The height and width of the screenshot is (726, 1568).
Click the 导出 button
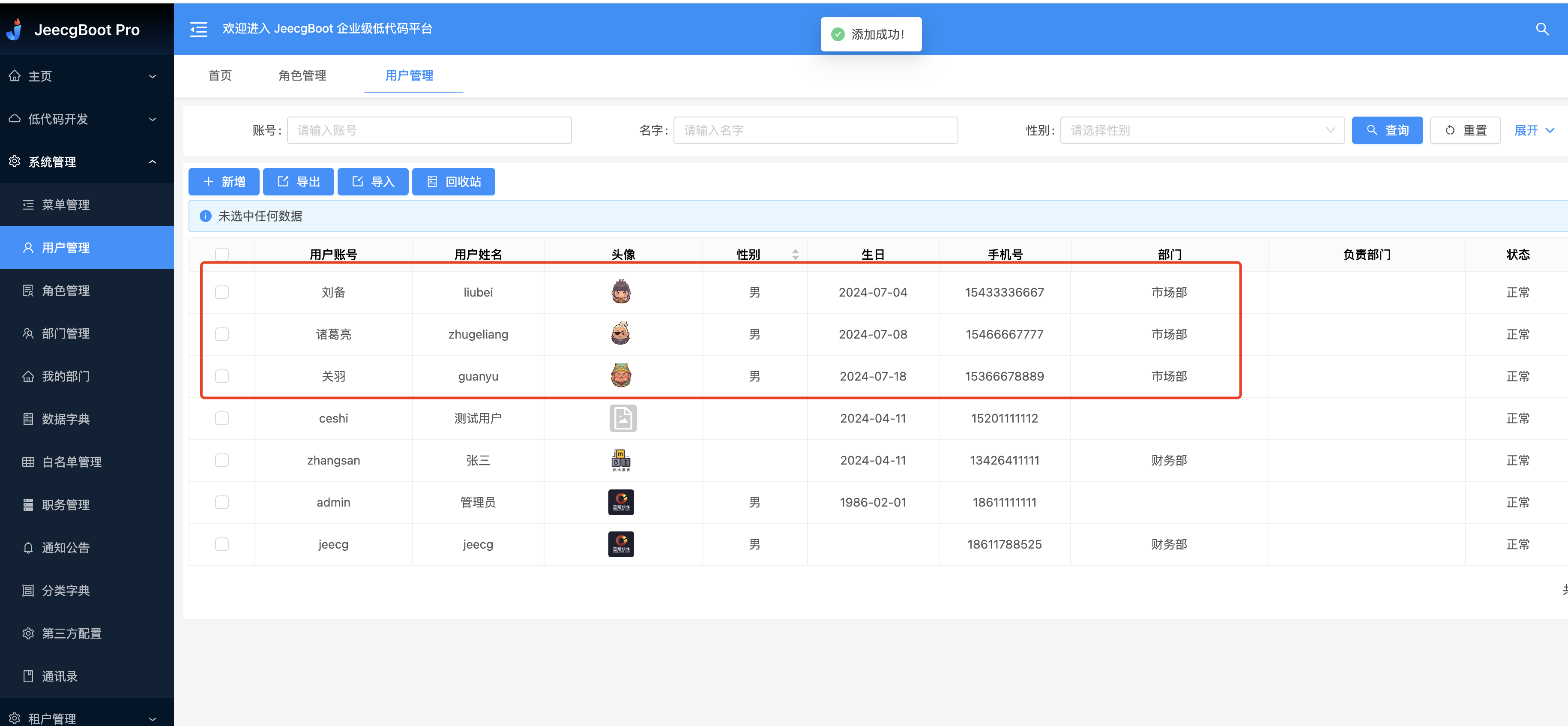coord(298,182)
